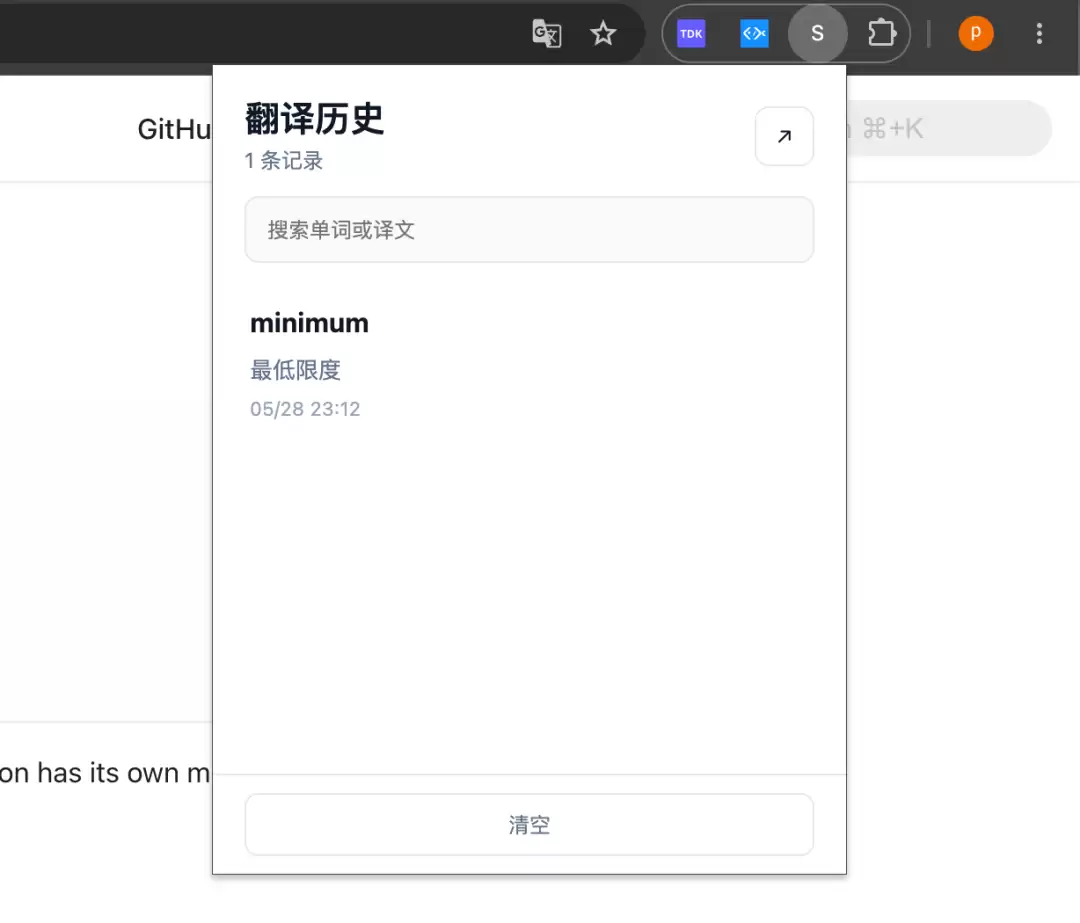Click the 清空 clear history button
The height and width of the screenshot is (923, 1080).
point(529,825)
